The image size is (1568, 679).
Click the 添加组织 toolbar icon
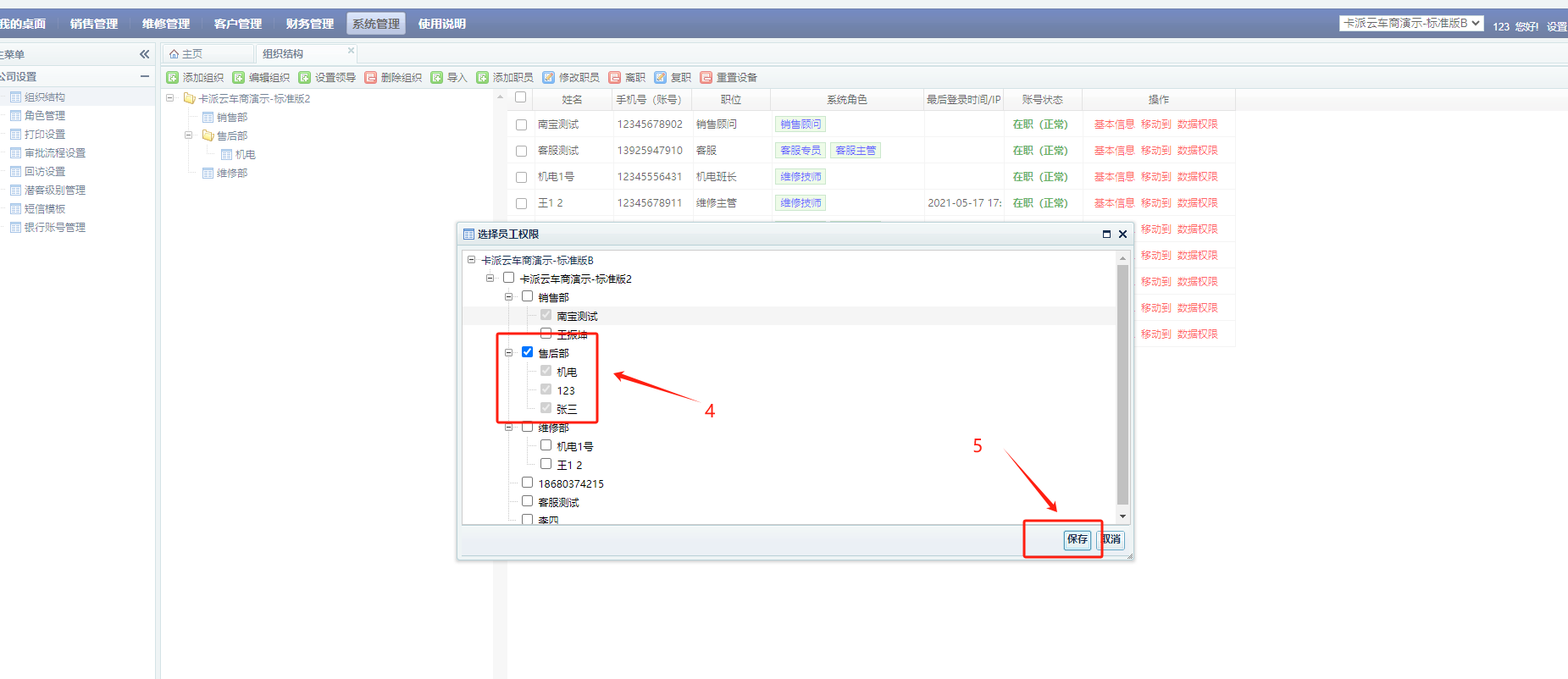(x=173, y=78)
